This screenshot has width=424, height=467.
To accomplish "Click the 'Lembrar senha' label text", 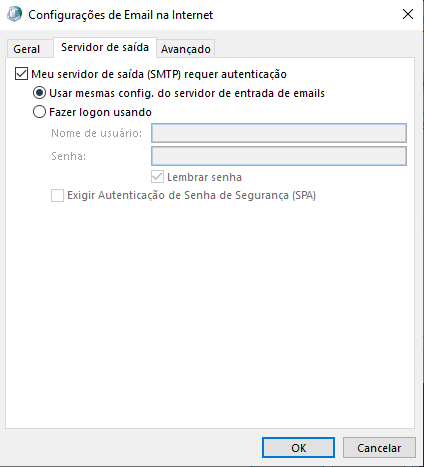I will 204,177.
